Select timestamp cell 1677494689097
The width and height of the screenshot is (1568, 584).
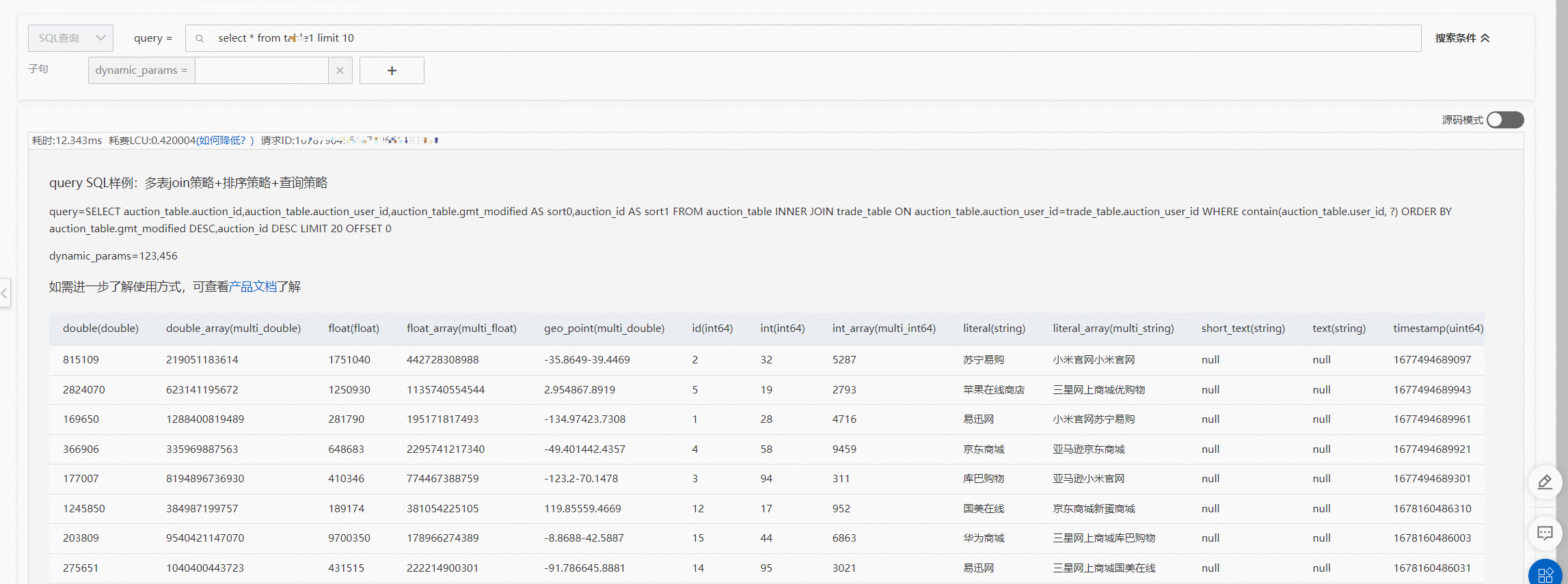click(x=1432, y=360)
